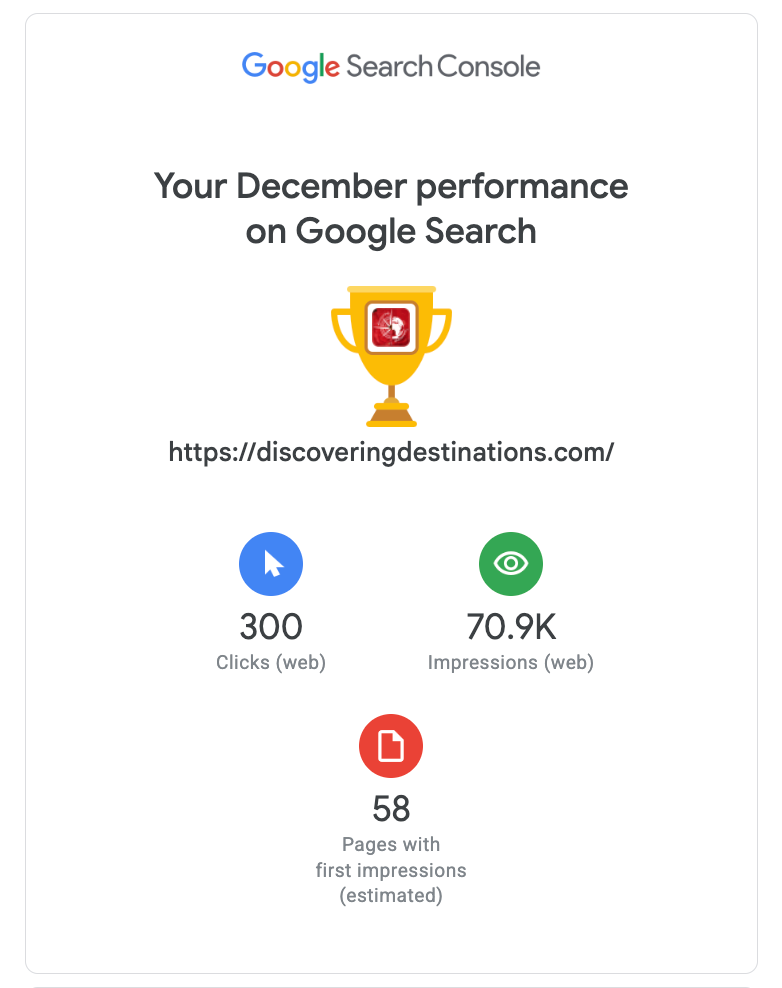Screen dimensions: 782x988
Task: Click the "(estimated)" note text
Action: coord(391,896)
